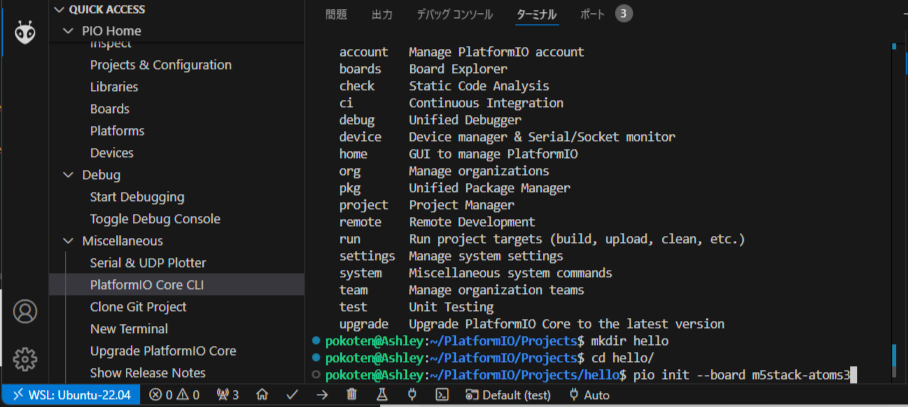Collapse the QUICK ACCESS section

[57, 10]
